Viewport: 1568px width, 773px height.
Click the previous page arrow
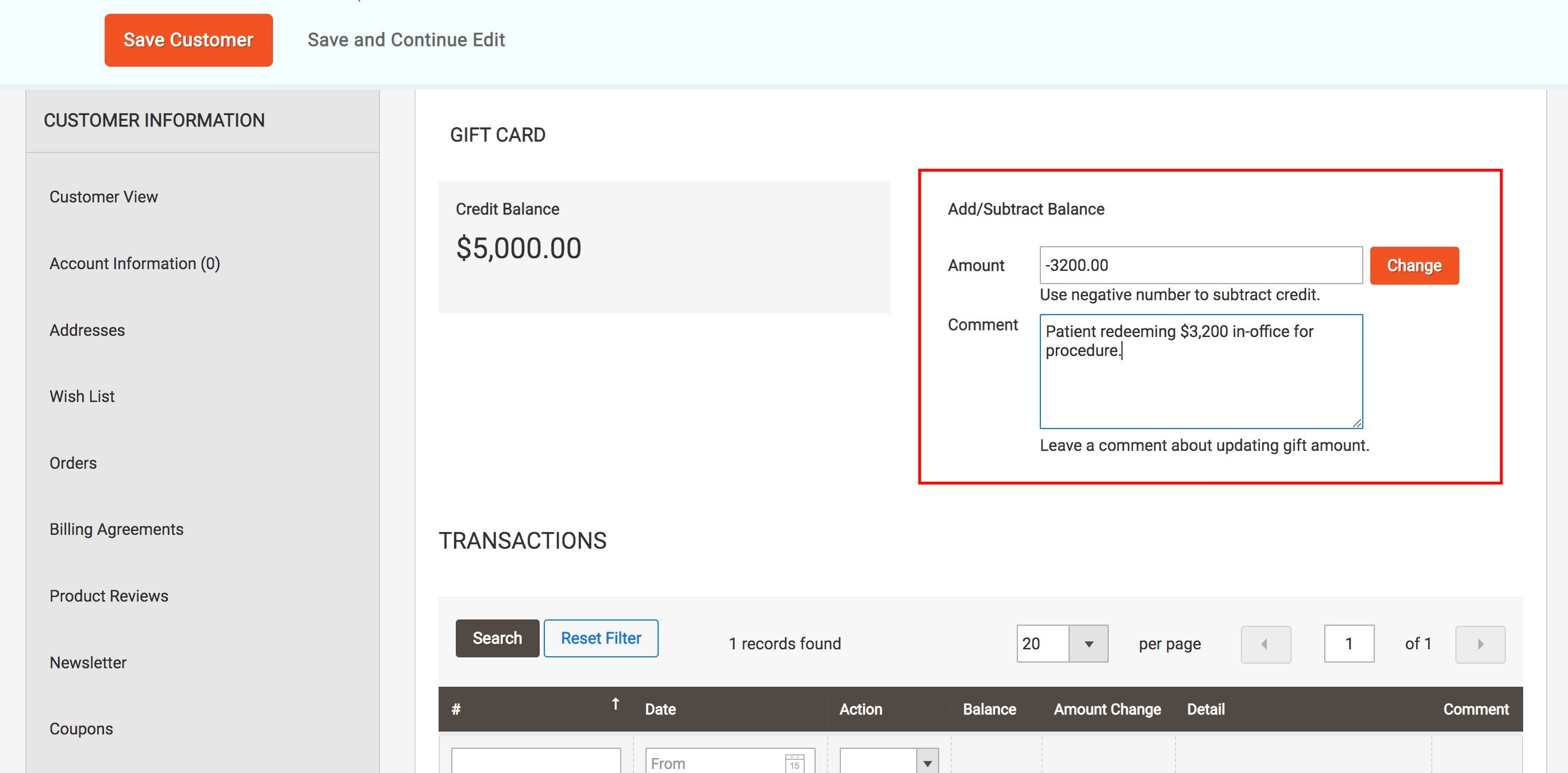point(1266,644)
